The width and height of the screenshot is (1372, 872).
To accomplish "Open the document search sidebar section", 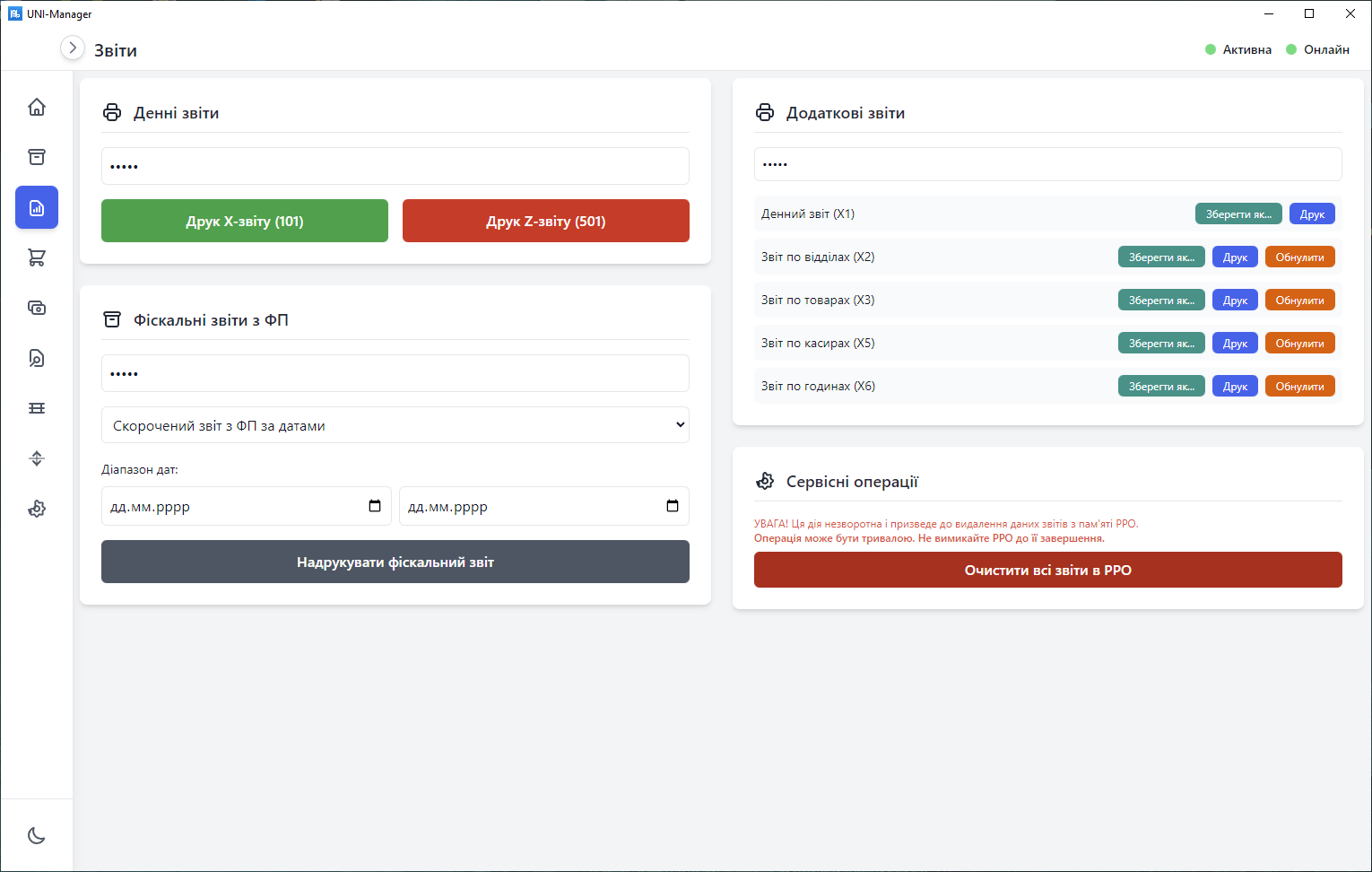I will [x=37, y=358].
